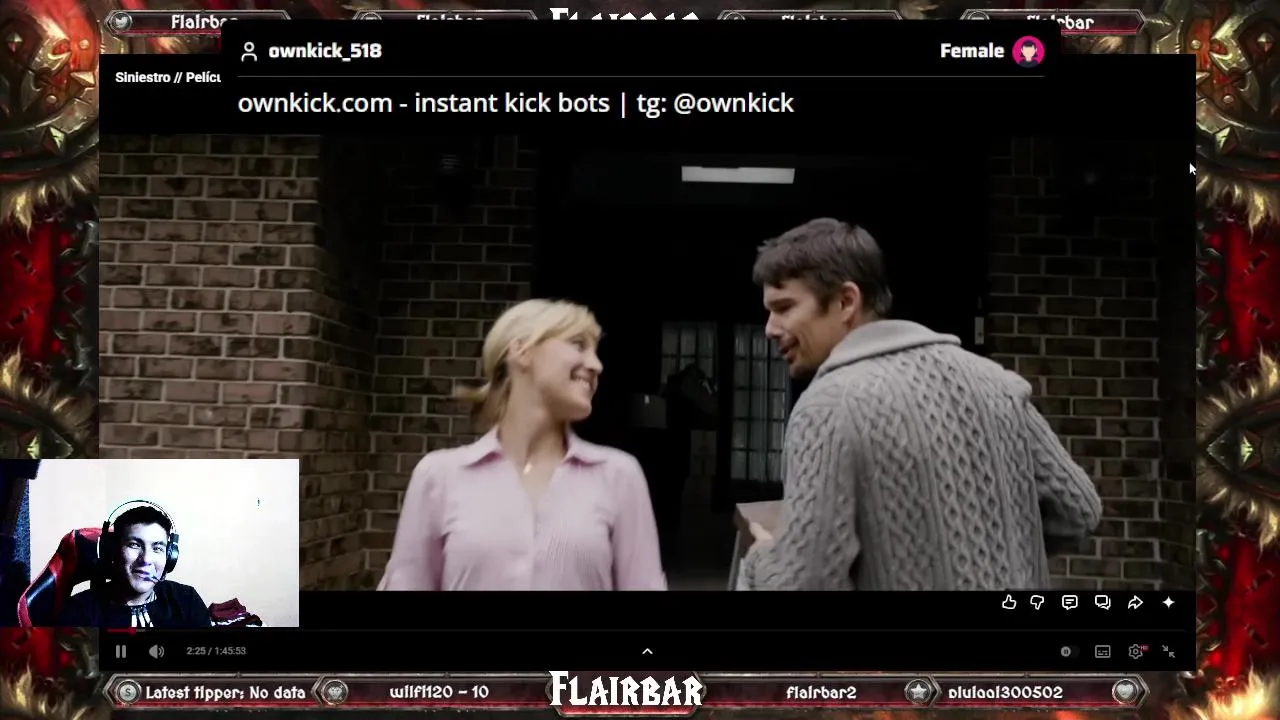
Task: Click the Siniestro // Película video title
Action: (x=168, y=77)
